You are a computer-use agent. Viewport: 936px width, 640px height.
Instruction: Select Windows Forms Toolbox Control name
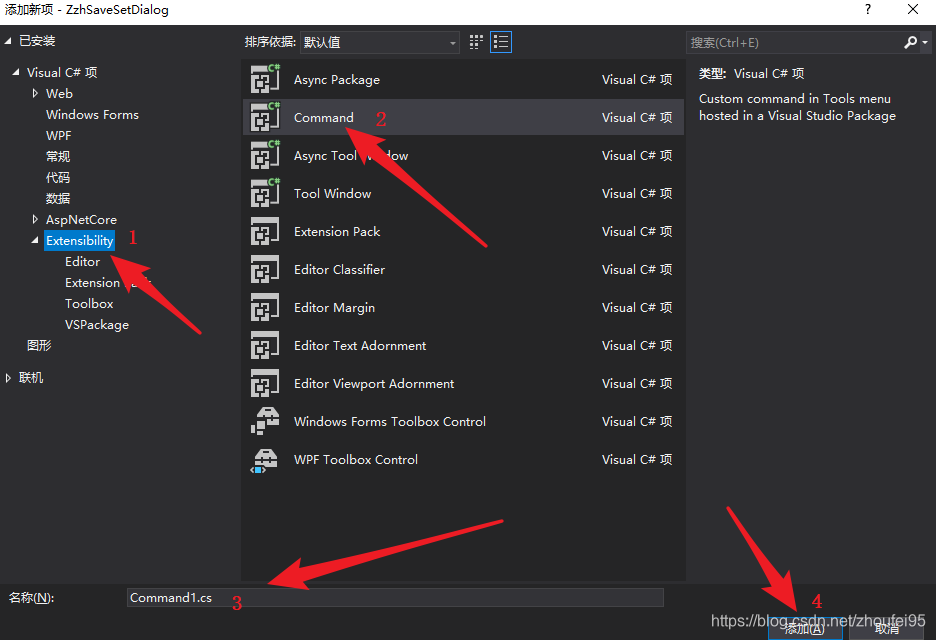pyautogui.click(x=390, y=421)
